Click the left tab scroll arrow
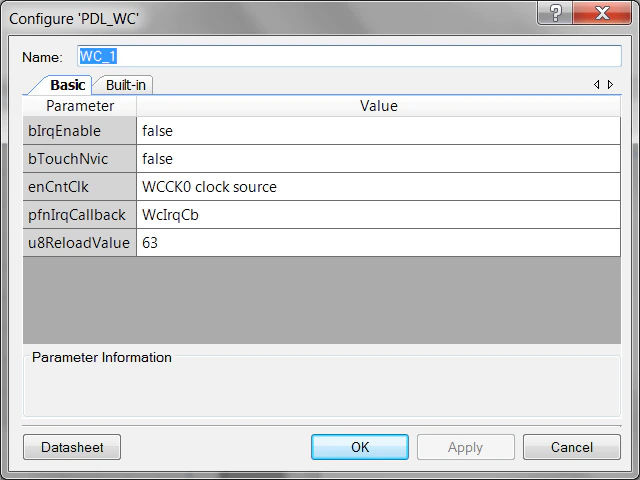 point(597,84)
